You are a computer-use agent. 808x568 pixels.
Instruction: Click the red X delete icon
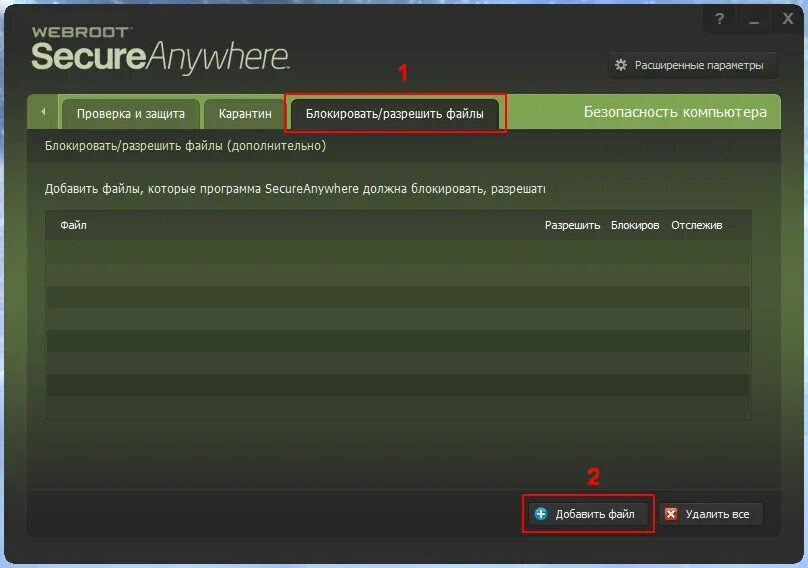point(670,513)
